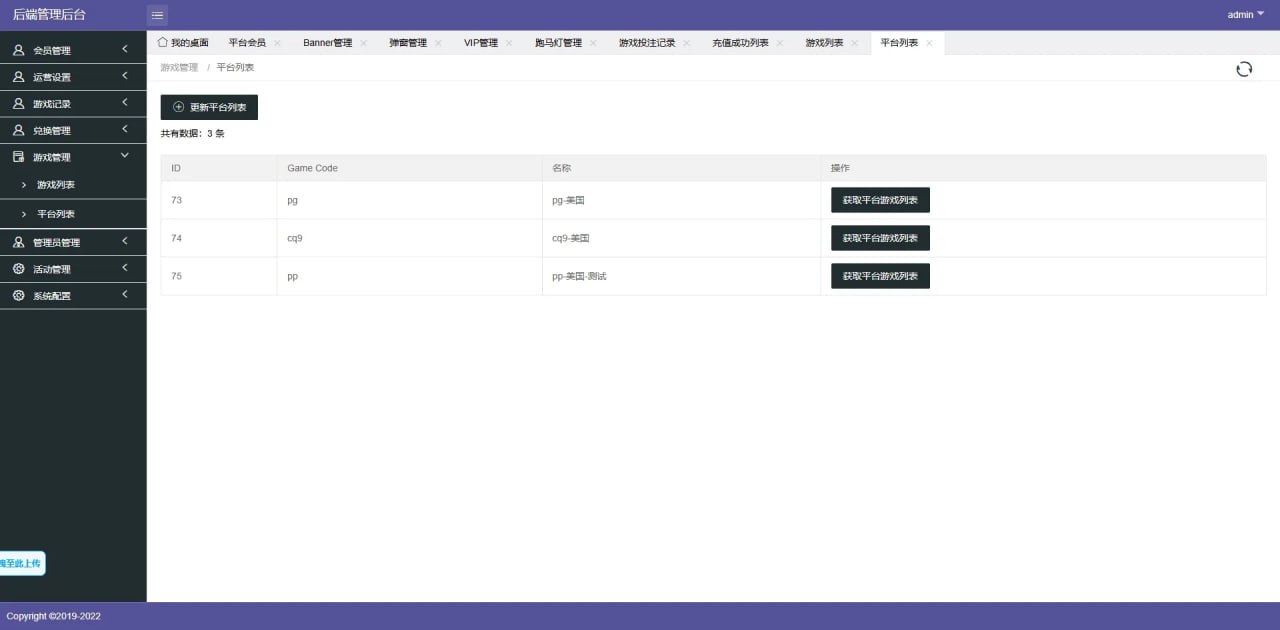Collapse the 游戏管理 menu chevron
The image size is (1280, 630).
click(124, 155)
